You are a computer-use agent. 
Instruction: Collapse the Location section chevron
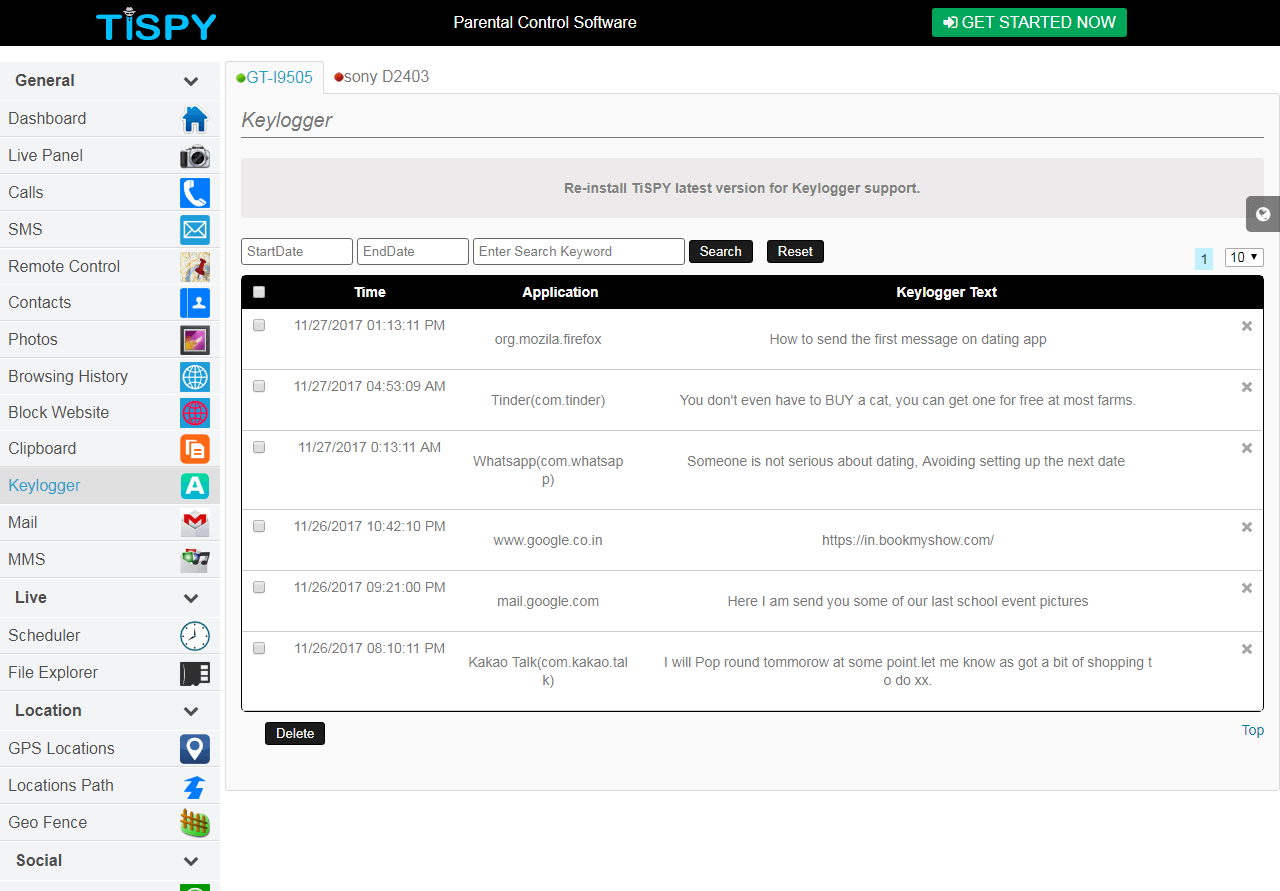pos(191,711)
